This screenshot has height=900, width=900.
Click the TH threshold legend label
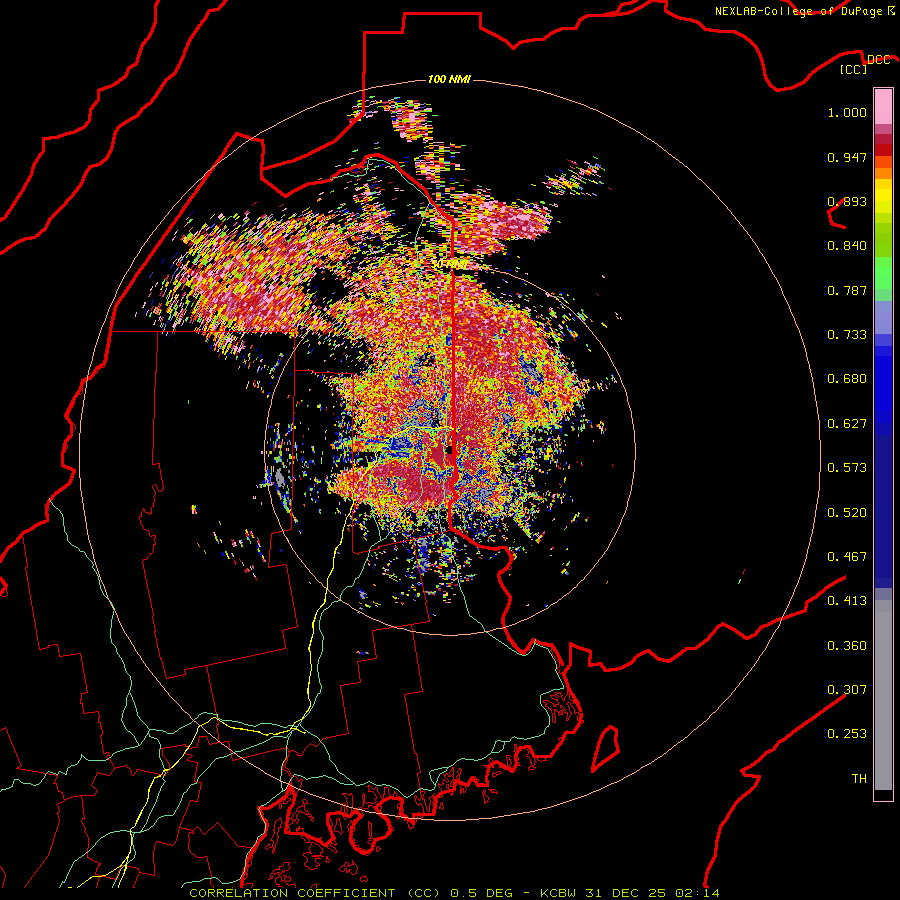pyautogui.click(x=859, y=779)
